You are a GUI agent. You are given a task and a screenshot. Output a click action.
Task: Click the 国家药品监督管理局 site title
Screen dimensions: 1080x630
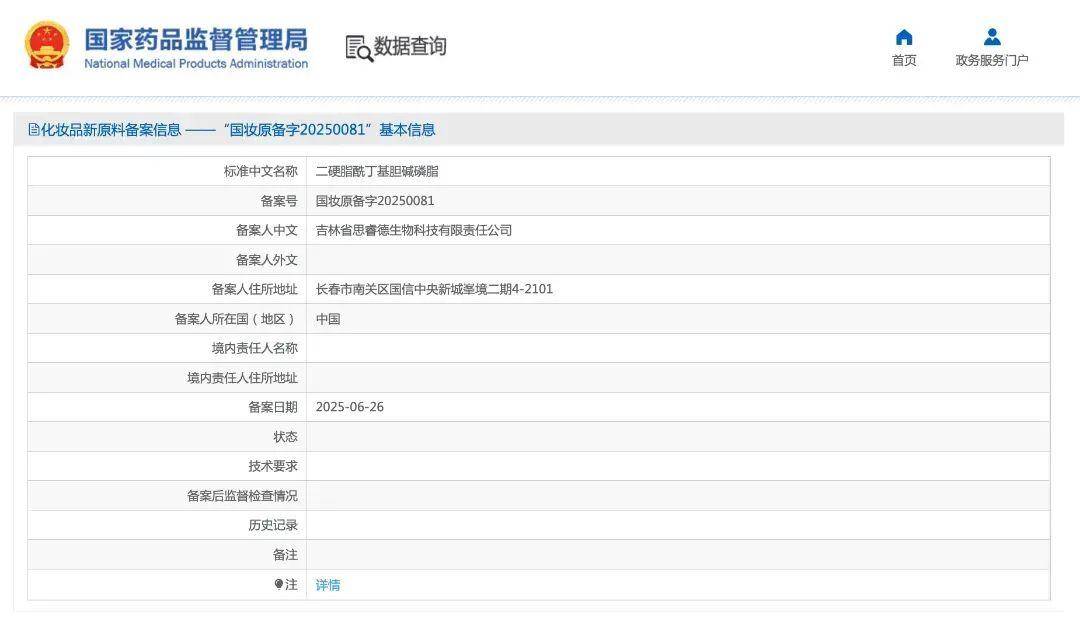(x=196, y=39)
